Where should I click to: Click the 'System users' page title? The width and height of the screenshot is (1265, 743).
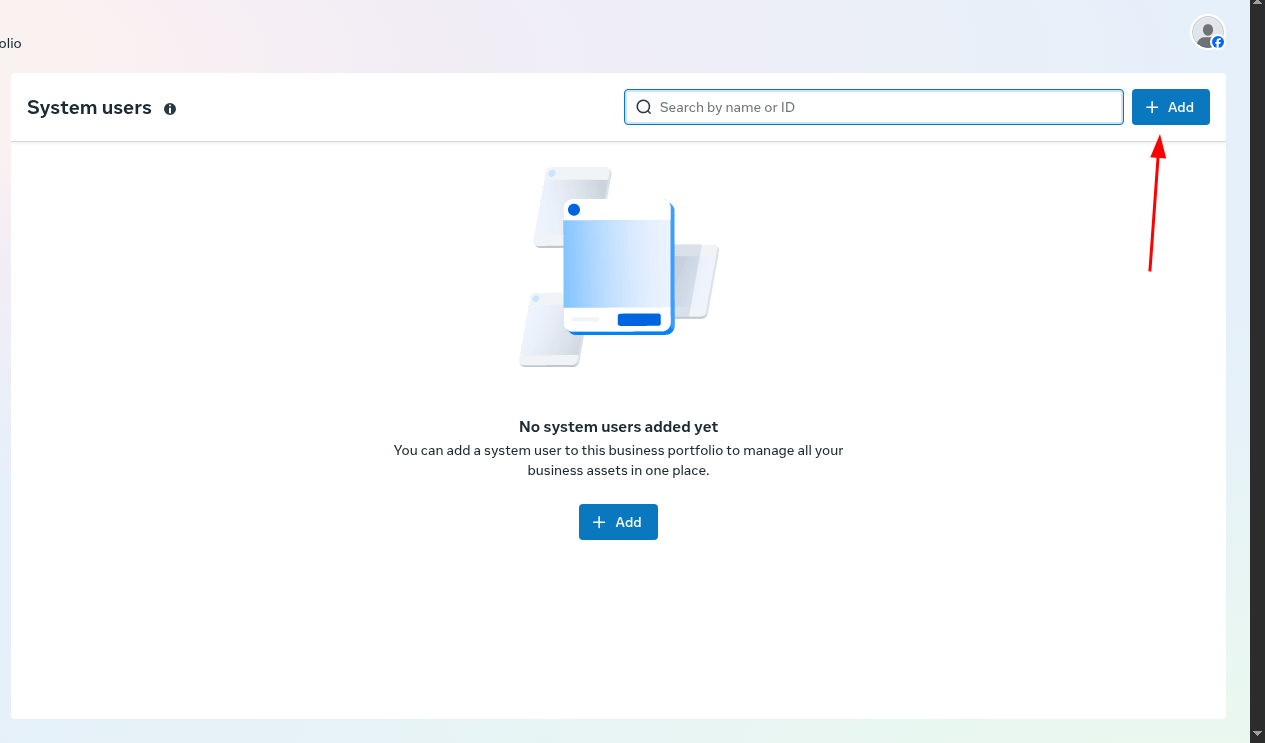click(x=89, y=108)
